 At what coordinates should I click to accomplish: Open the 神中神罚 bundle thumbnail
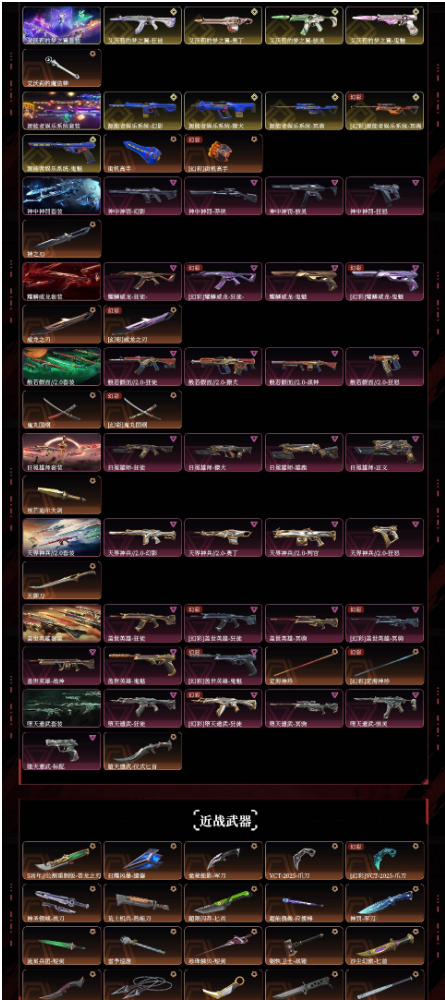tap(62, 196)
